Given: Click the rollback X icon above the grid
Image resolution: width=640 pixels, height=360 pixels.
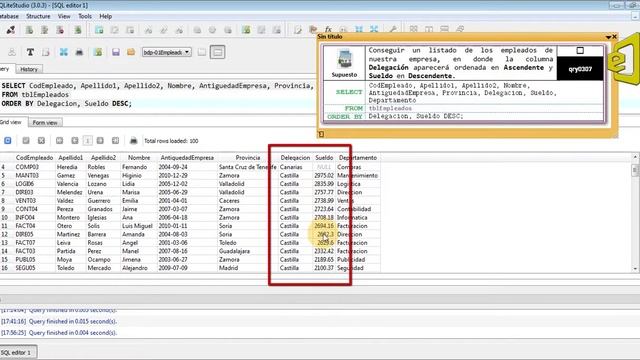Looking at the screenshot, I should click(x=41, y=141).
